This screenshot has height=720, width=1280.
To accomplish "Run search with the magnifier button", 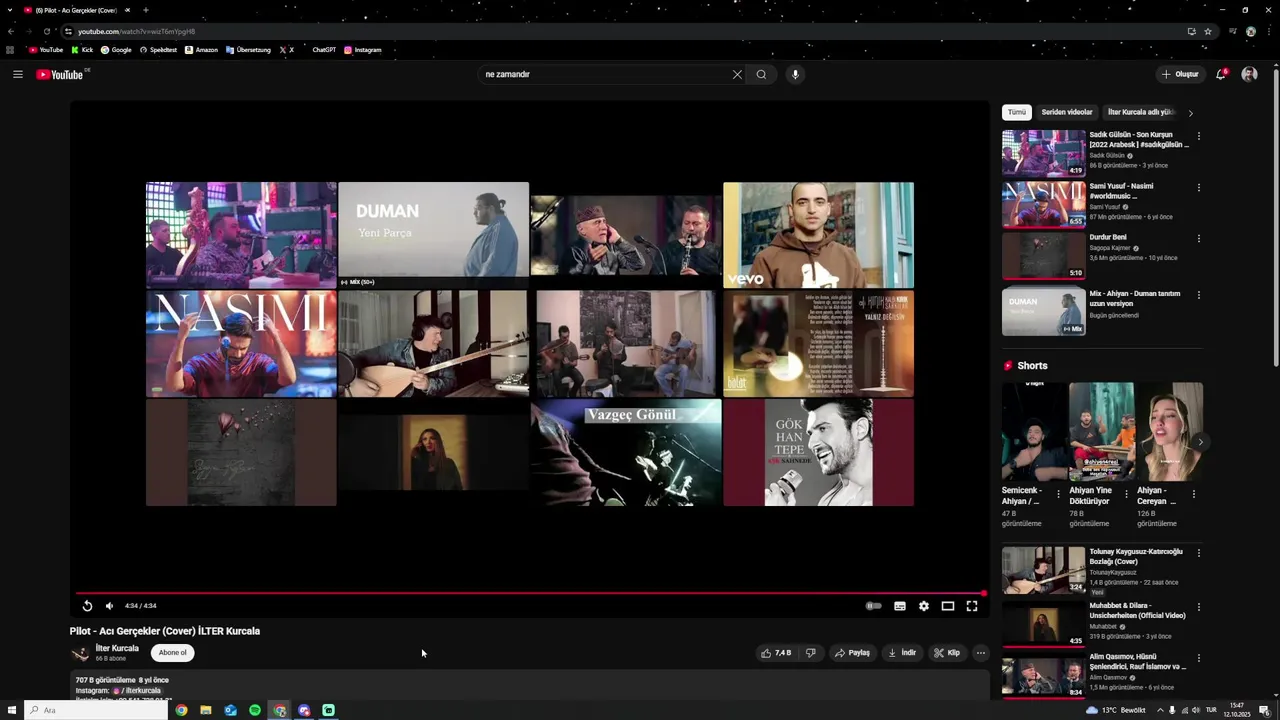I will coord(761,74).
